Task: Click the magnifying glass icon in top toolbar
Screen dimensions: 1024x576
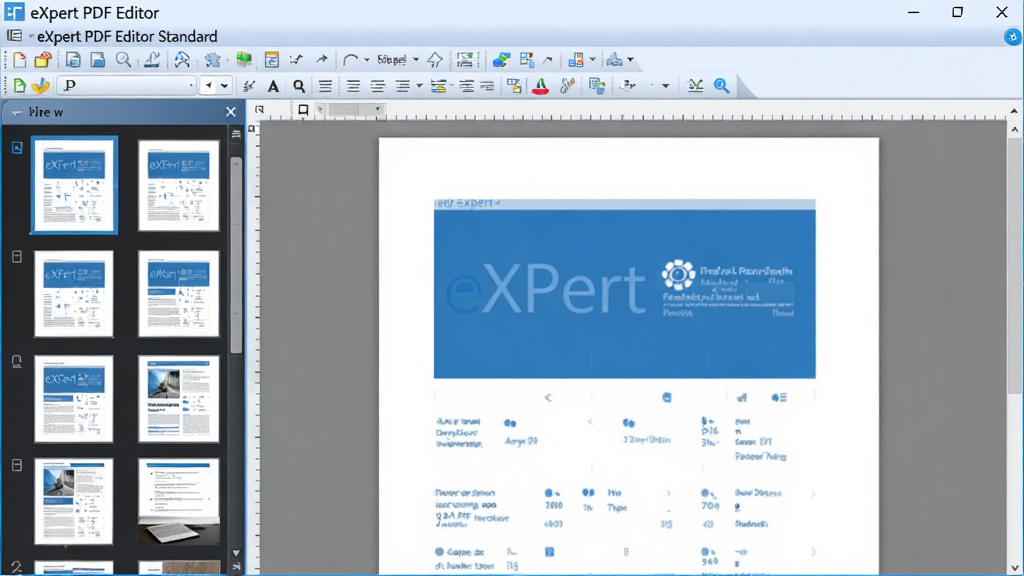Action: pyautogui.click(x=123, y=60)
